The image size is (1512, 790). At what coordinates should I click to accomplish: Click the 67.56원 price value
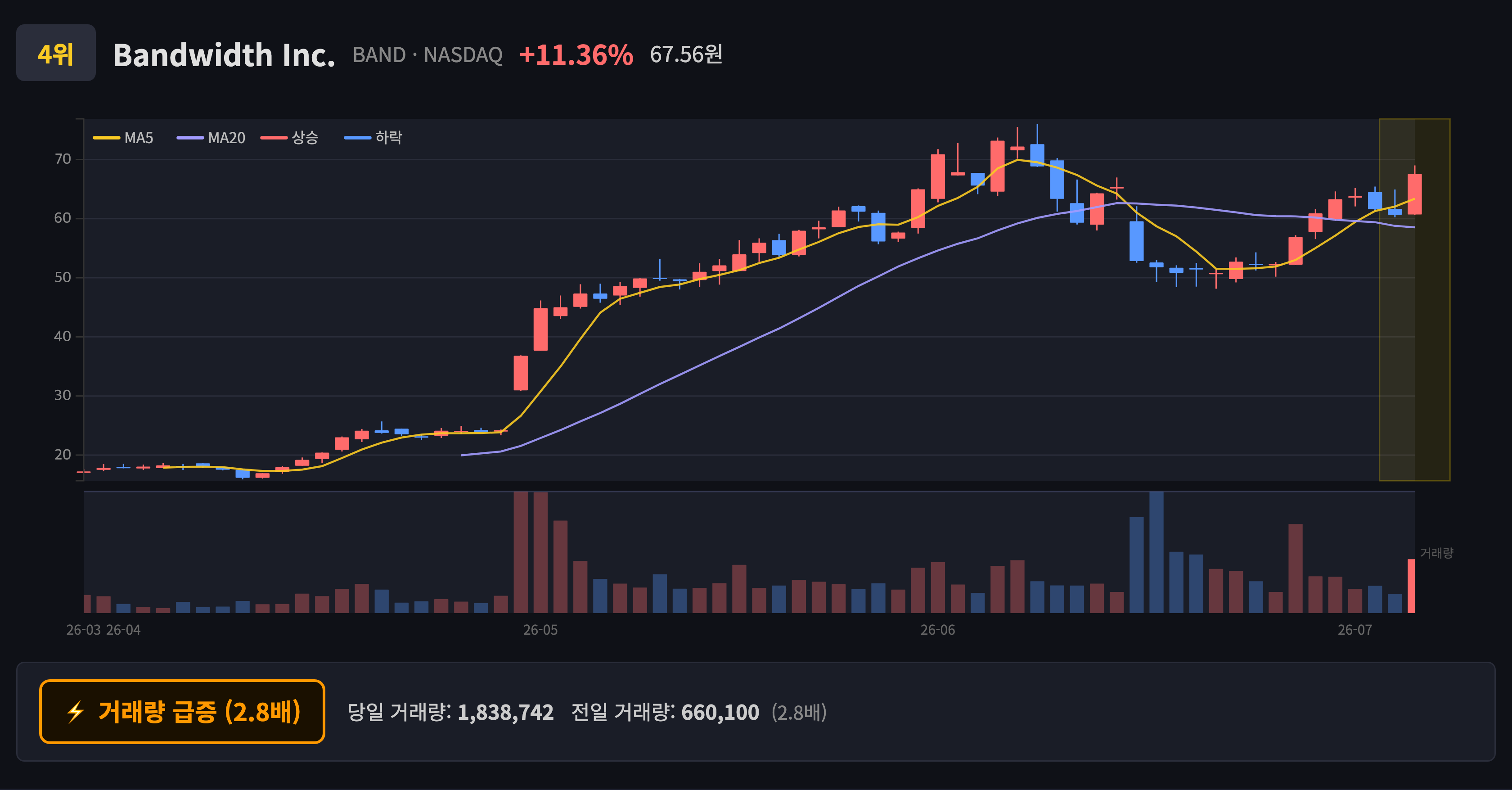tap(686, 54)
